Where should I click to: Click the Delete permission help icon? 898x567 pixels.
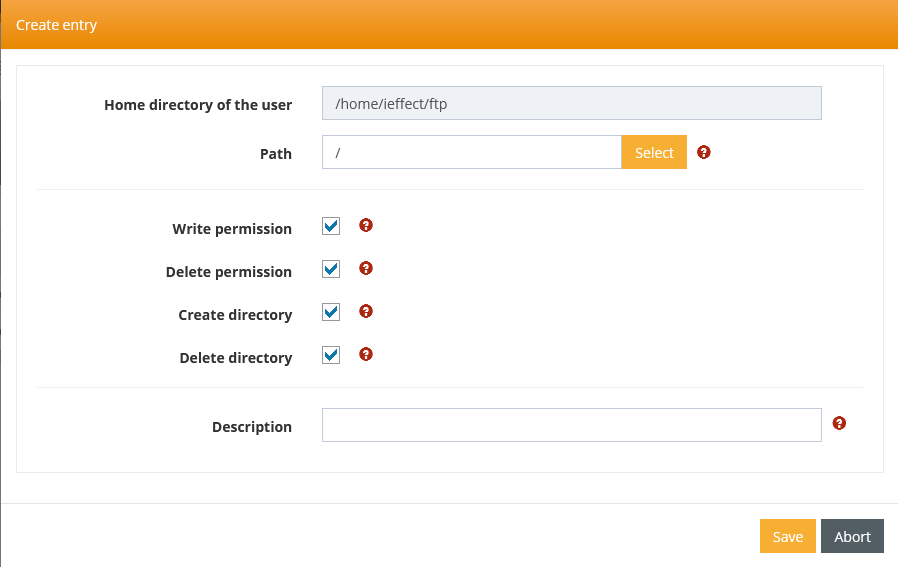pos(366,269)
